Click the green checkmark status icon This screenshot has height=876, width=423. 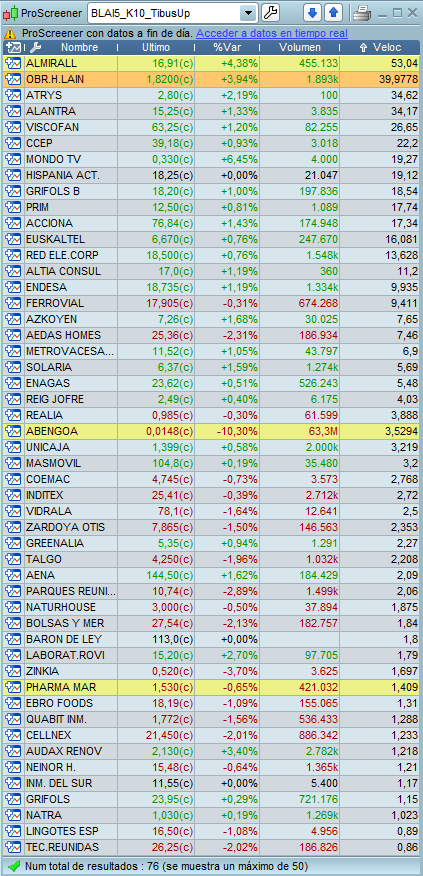tap(15, 865)
